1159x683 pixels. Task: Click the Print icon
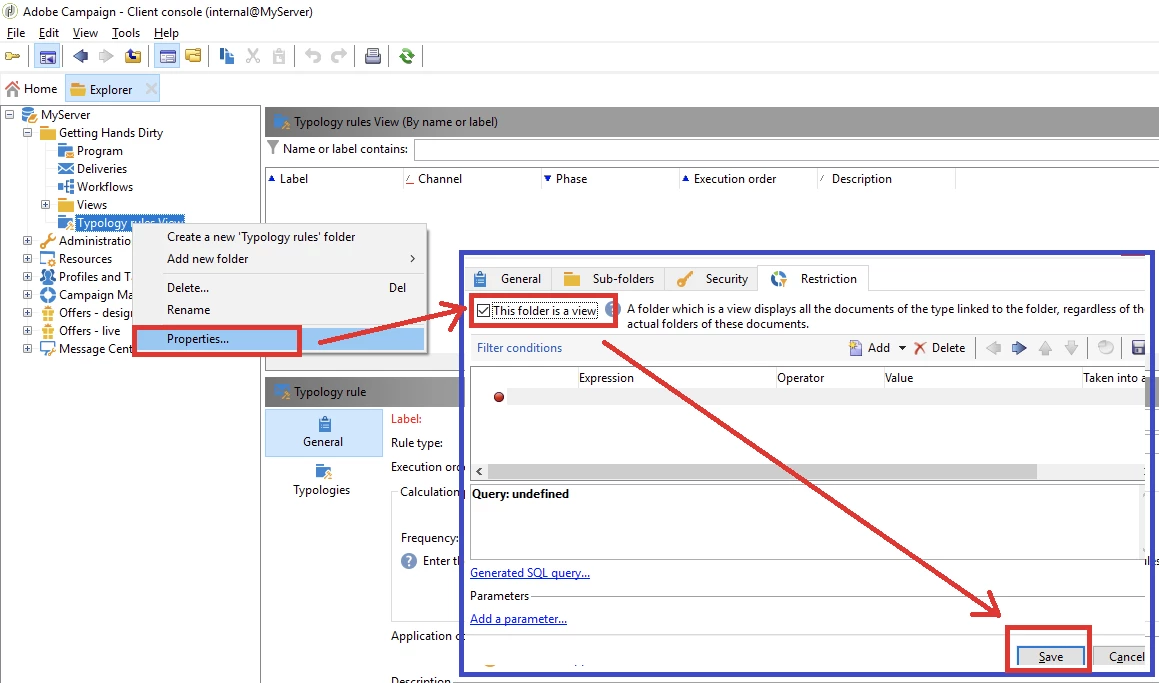pyautogui.click(x=373, y=56)
